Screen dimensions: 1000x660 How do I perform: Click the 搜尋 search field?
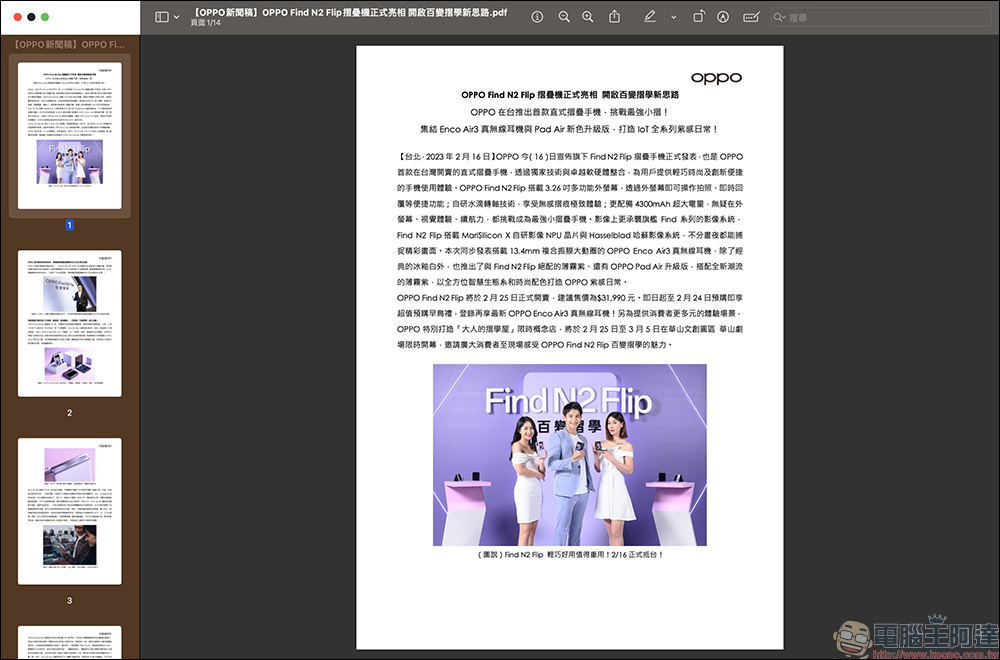click(x=880, y=17)
